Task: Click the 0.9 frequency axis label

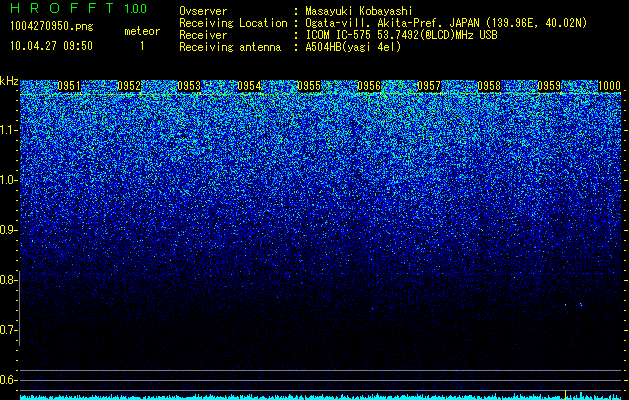Action: pos(9,230)
